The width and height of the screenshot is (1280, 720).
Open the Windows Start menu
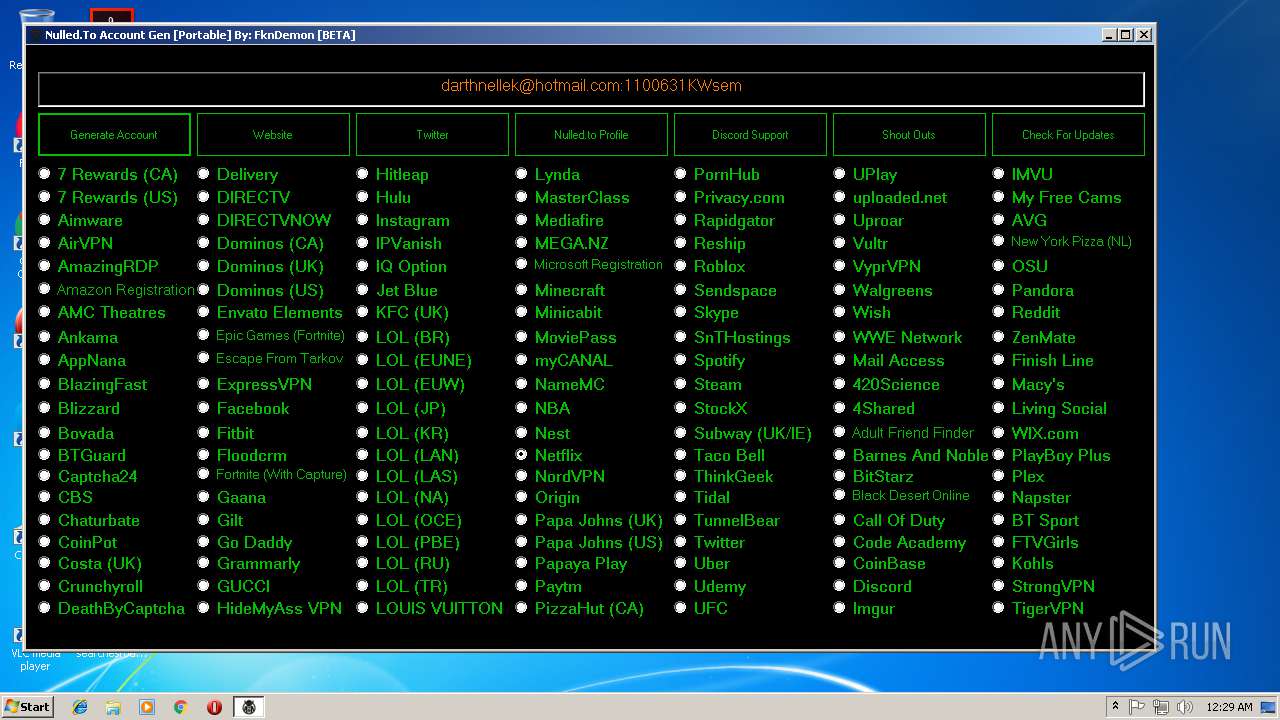27,706
